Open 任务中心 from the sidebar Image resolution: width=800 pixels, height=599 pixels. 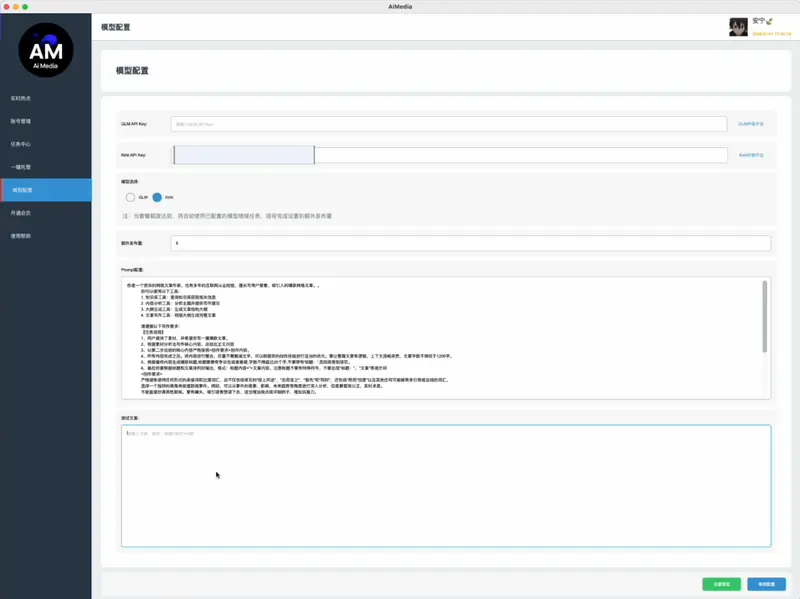point(21,144)
